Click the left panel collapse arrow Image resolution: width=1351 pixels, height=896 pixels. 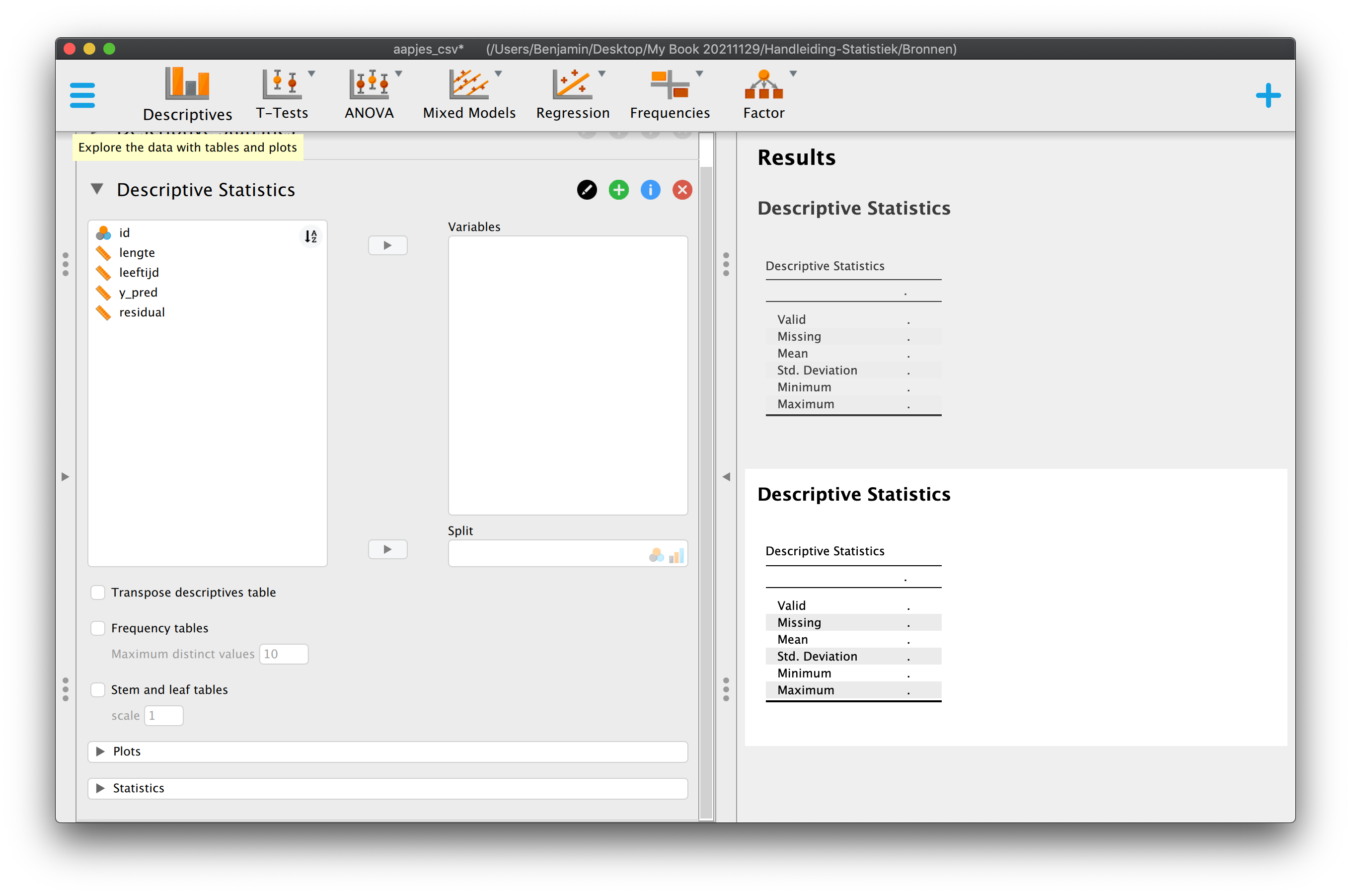(x=65, y=477)
